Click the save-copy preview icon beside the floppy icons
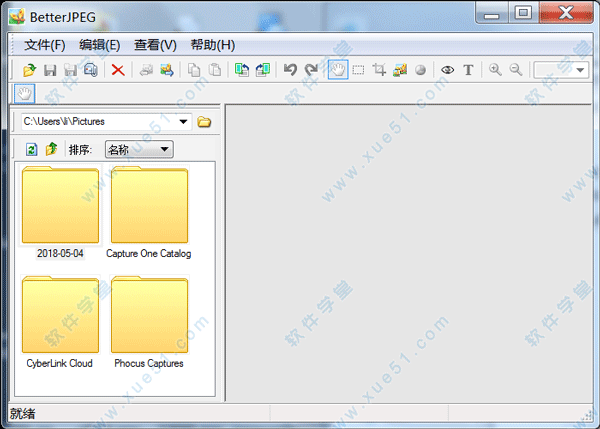This screenshot has height=429, width=600. pyautogui.click(x=91, y=70)
